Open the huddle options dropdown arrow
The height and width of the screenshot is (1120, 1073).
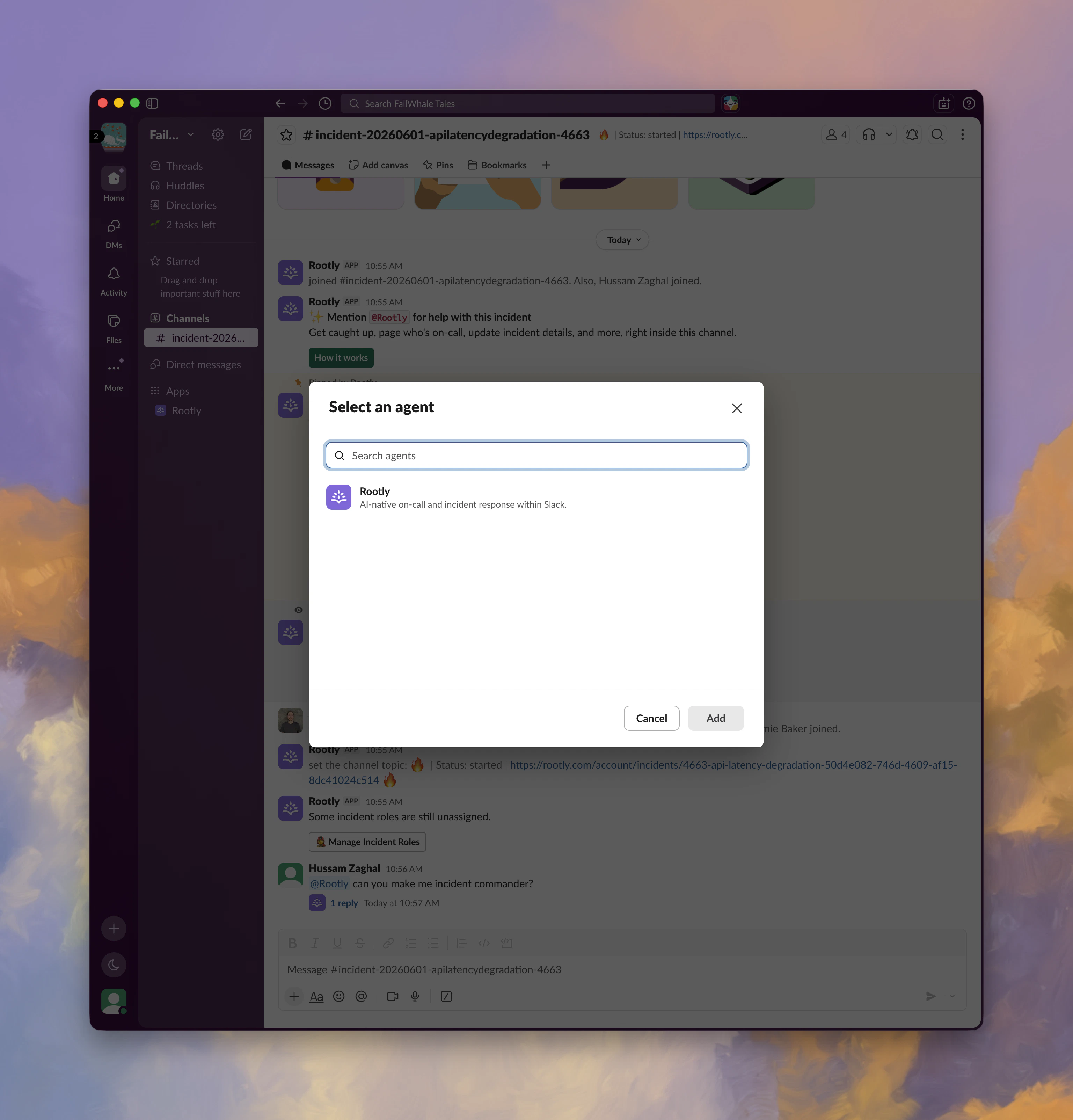[x=889, y=135]
